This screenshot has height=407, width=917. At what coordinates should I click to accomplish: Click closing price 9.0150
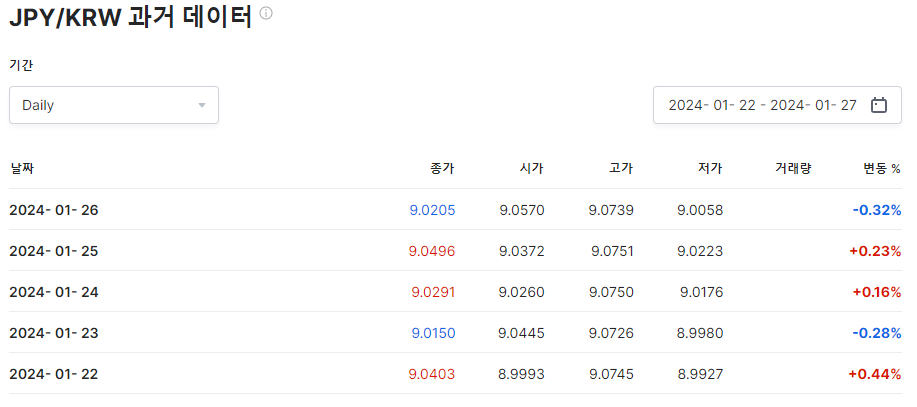pyautogui.click(x=433, y=333)
